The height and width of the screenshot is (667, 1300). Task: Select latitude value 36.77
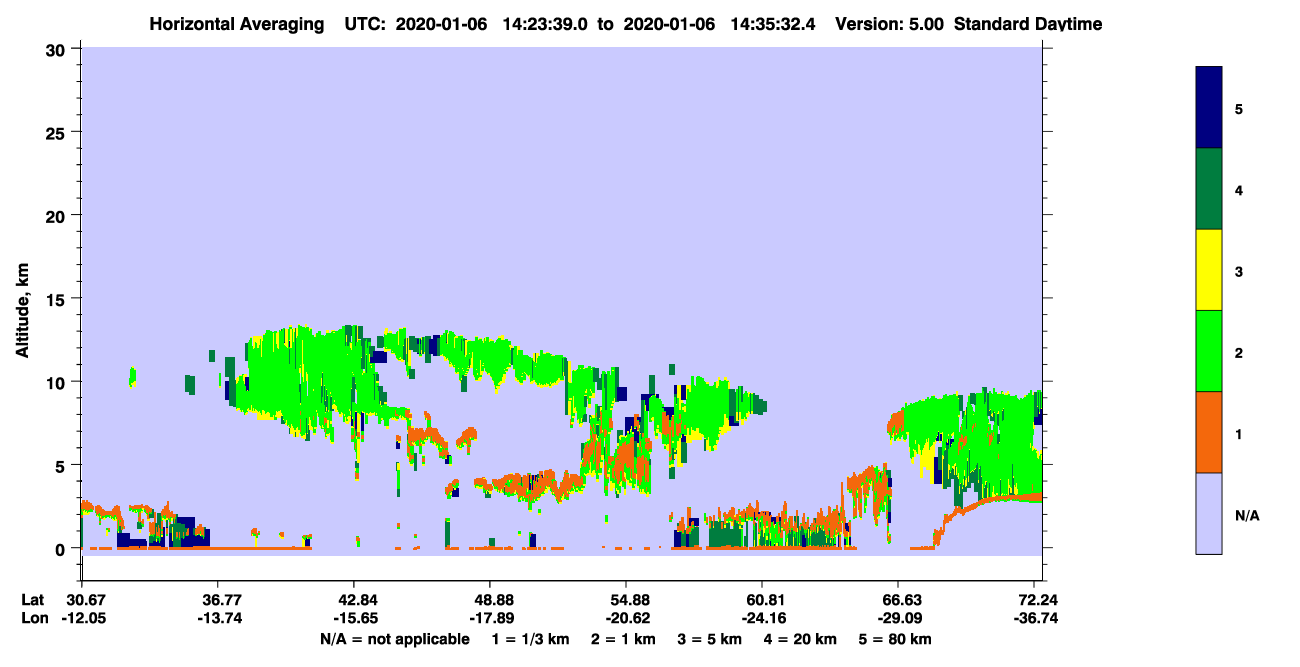217,600
